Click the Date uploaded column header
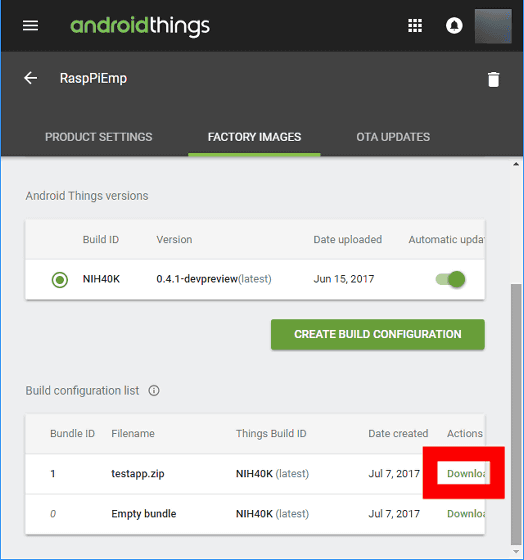524x560 pixels. (x=348, y=240)
